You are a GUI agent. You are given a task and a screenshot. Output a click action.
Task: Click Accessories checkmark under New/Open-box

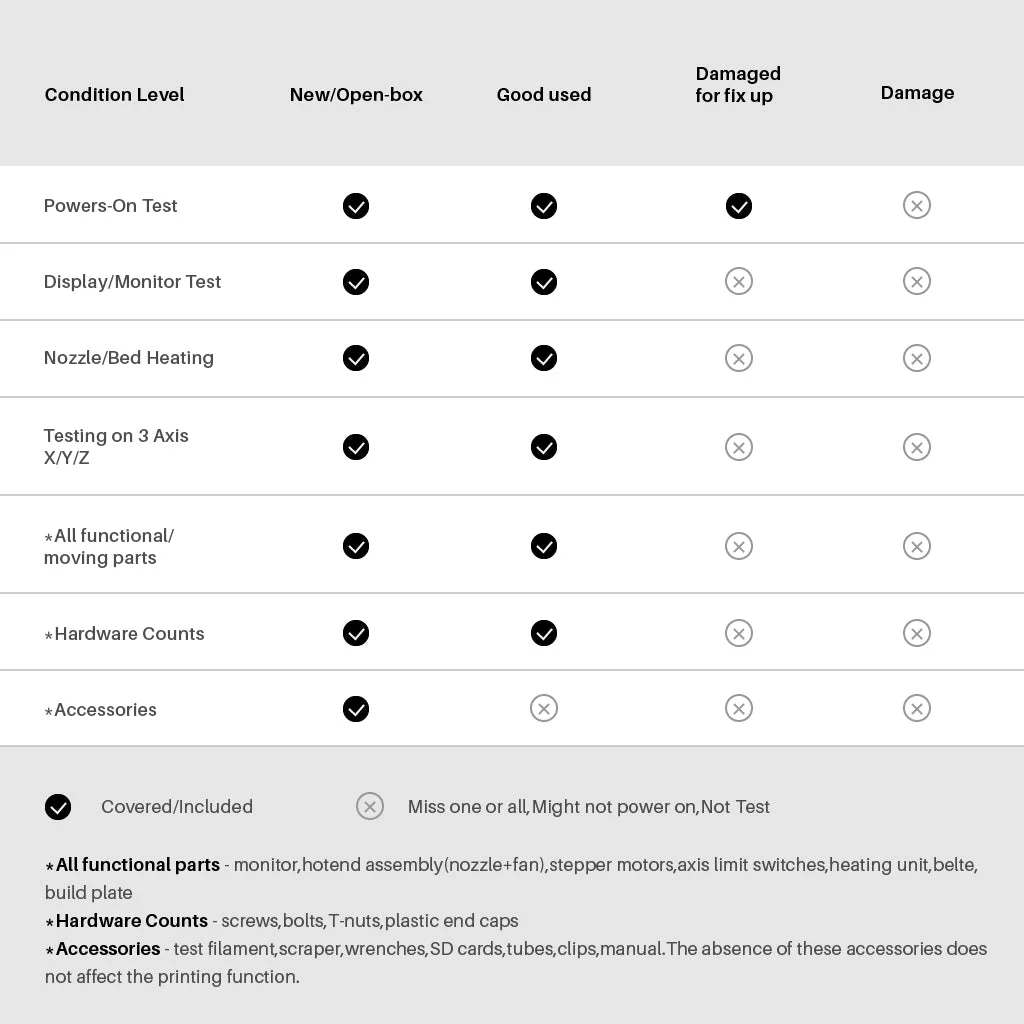coord(356,709)
